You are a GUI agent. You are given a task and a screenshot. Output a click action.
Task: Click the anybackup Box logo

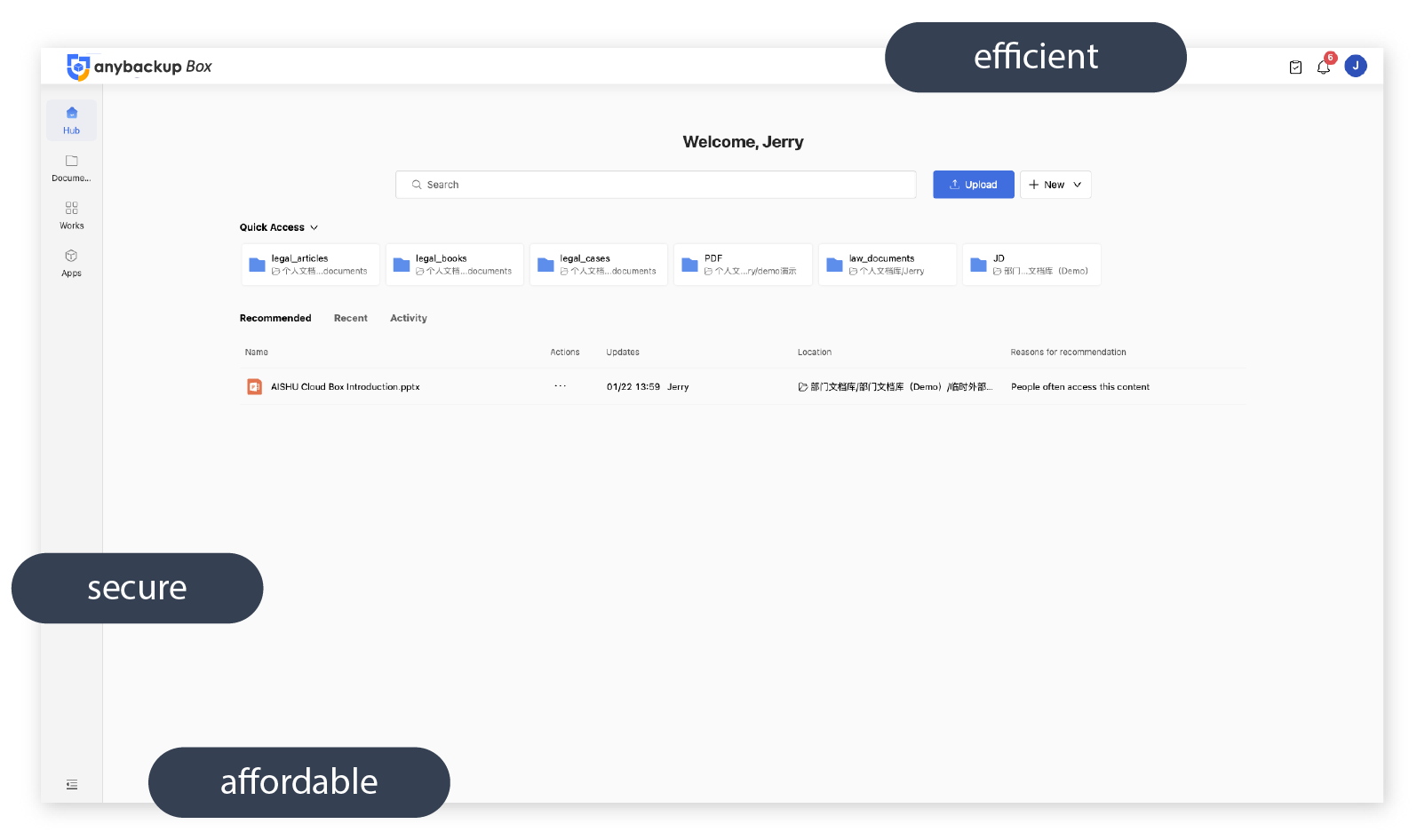(139, 67)
